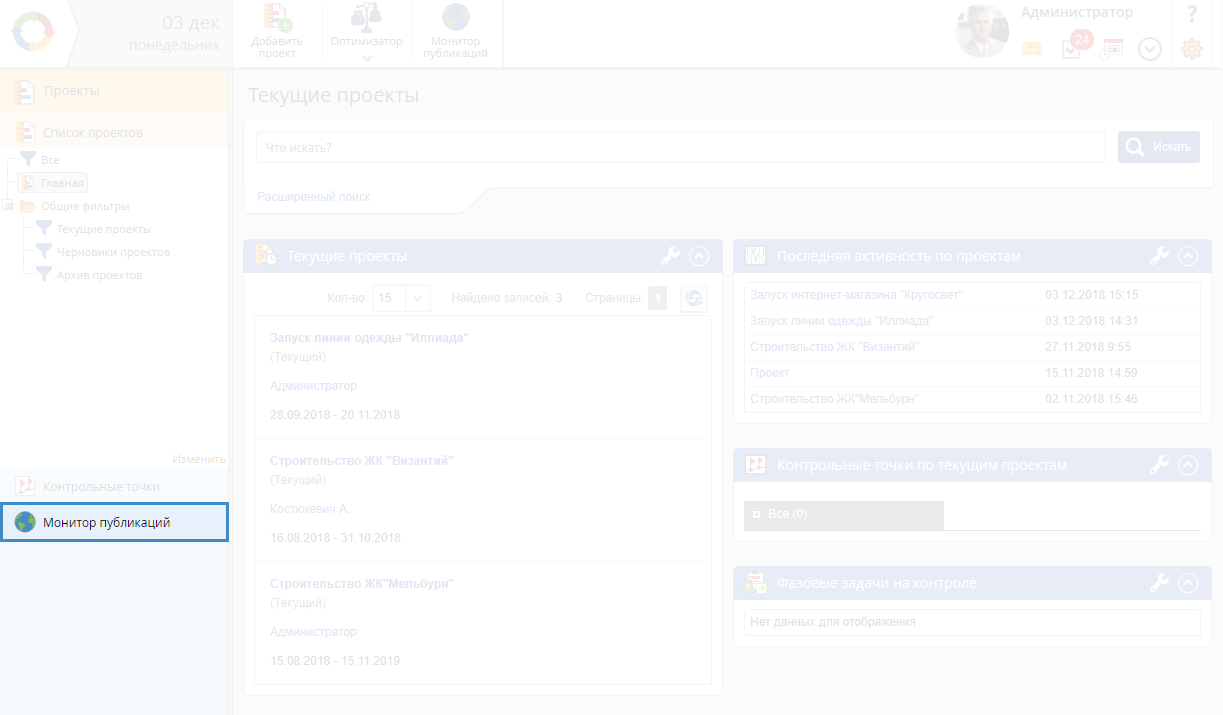
Task: Collapse the Общие фильтры tree folder
Action: point(8,206)
